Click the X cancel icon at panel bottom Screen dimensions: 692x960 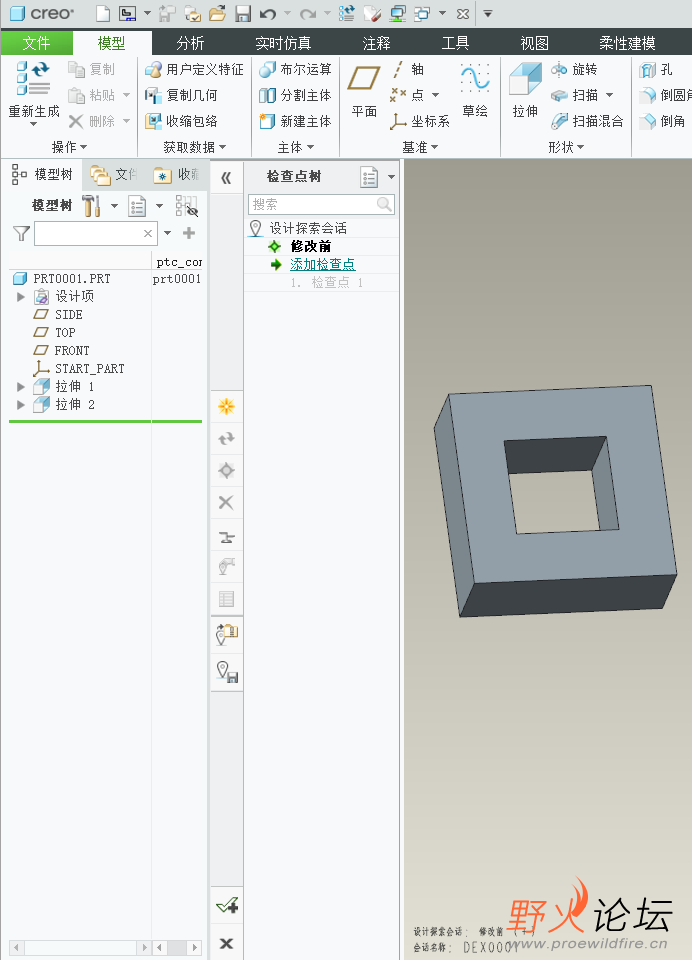click(x=227, y=943)
